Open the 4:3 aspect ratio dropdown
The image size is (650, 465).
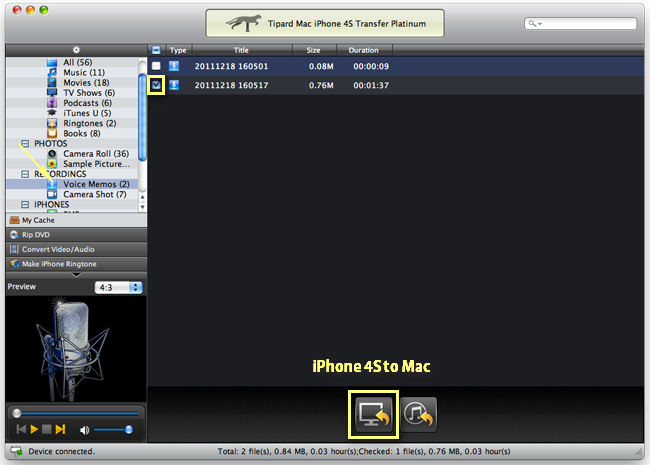tap(119, 287)
